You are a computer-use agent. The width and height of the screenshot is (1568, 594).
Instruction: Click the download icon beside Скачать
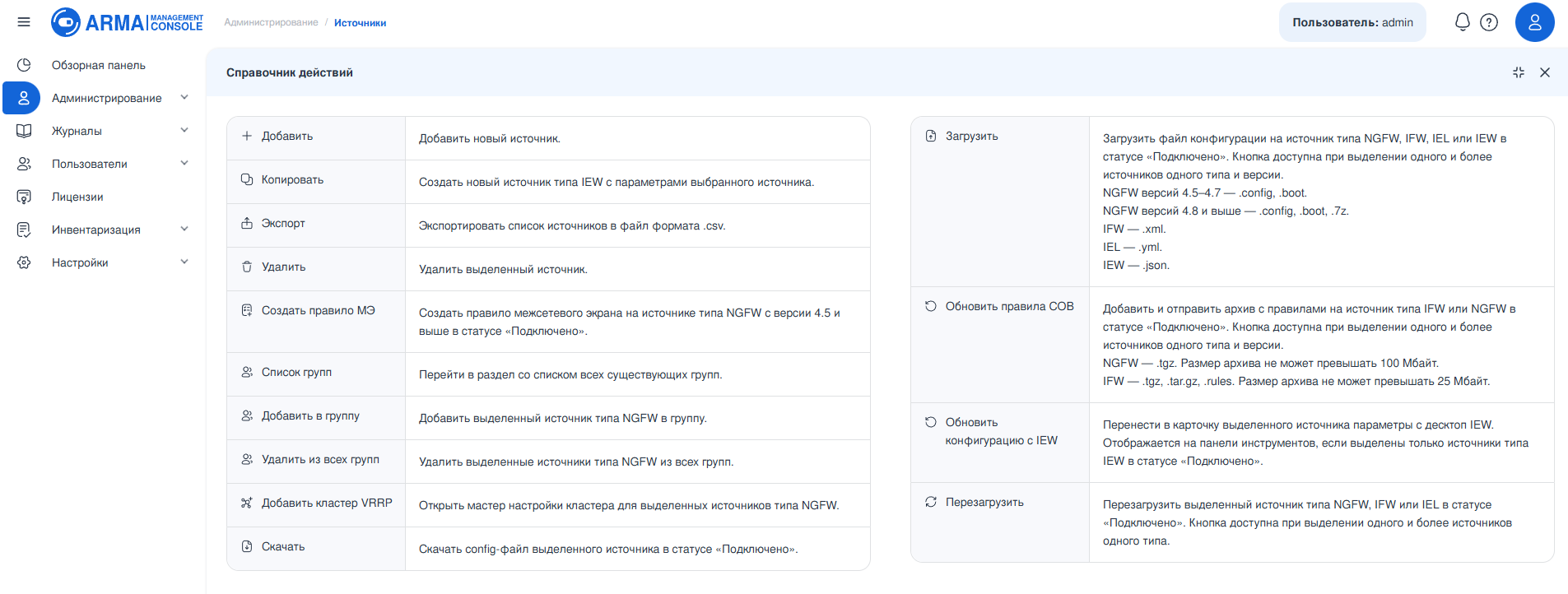tap(247, 546)
